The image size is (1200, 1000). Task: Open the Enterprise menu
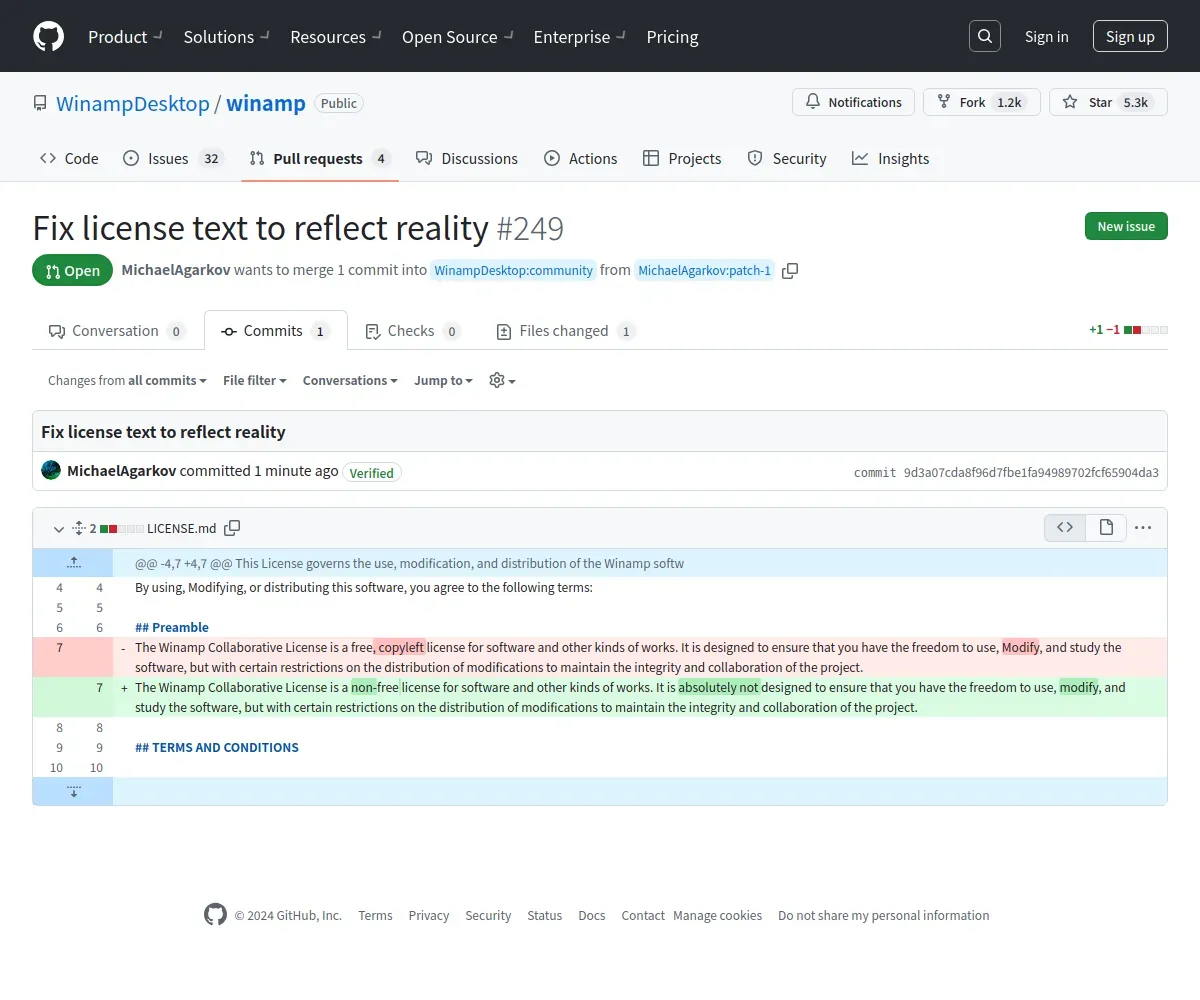(x=580, y=36)
